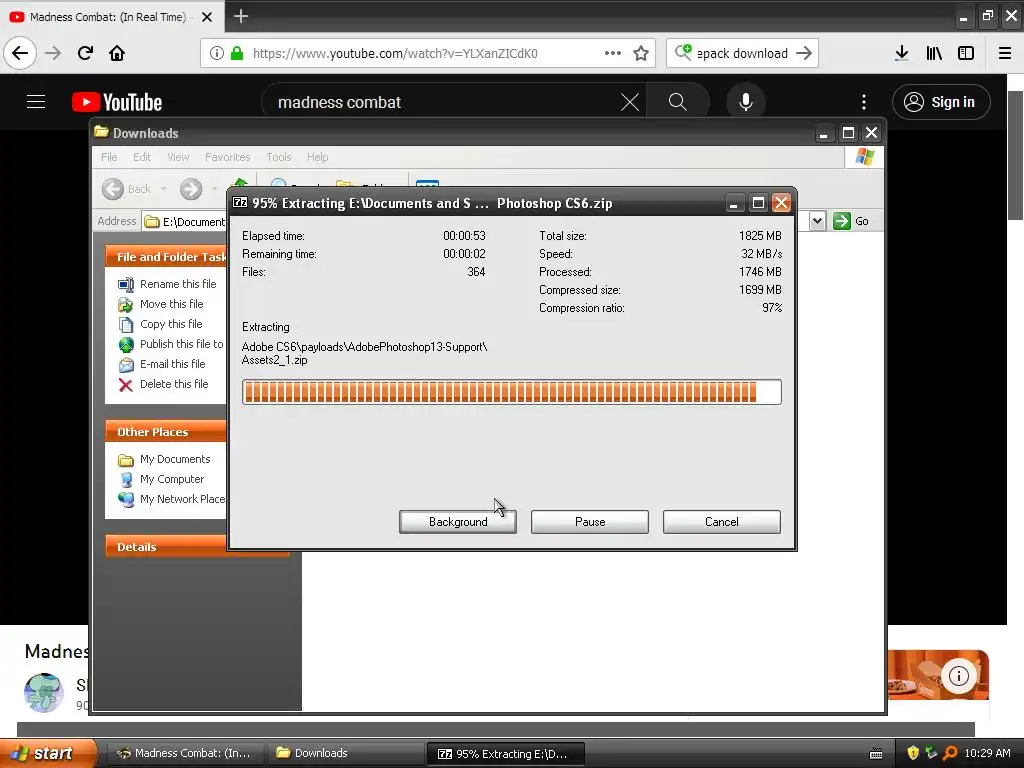1024x768 pixels.
Task: Click magnifier icon in system tray
Action: tap(950, 753)
